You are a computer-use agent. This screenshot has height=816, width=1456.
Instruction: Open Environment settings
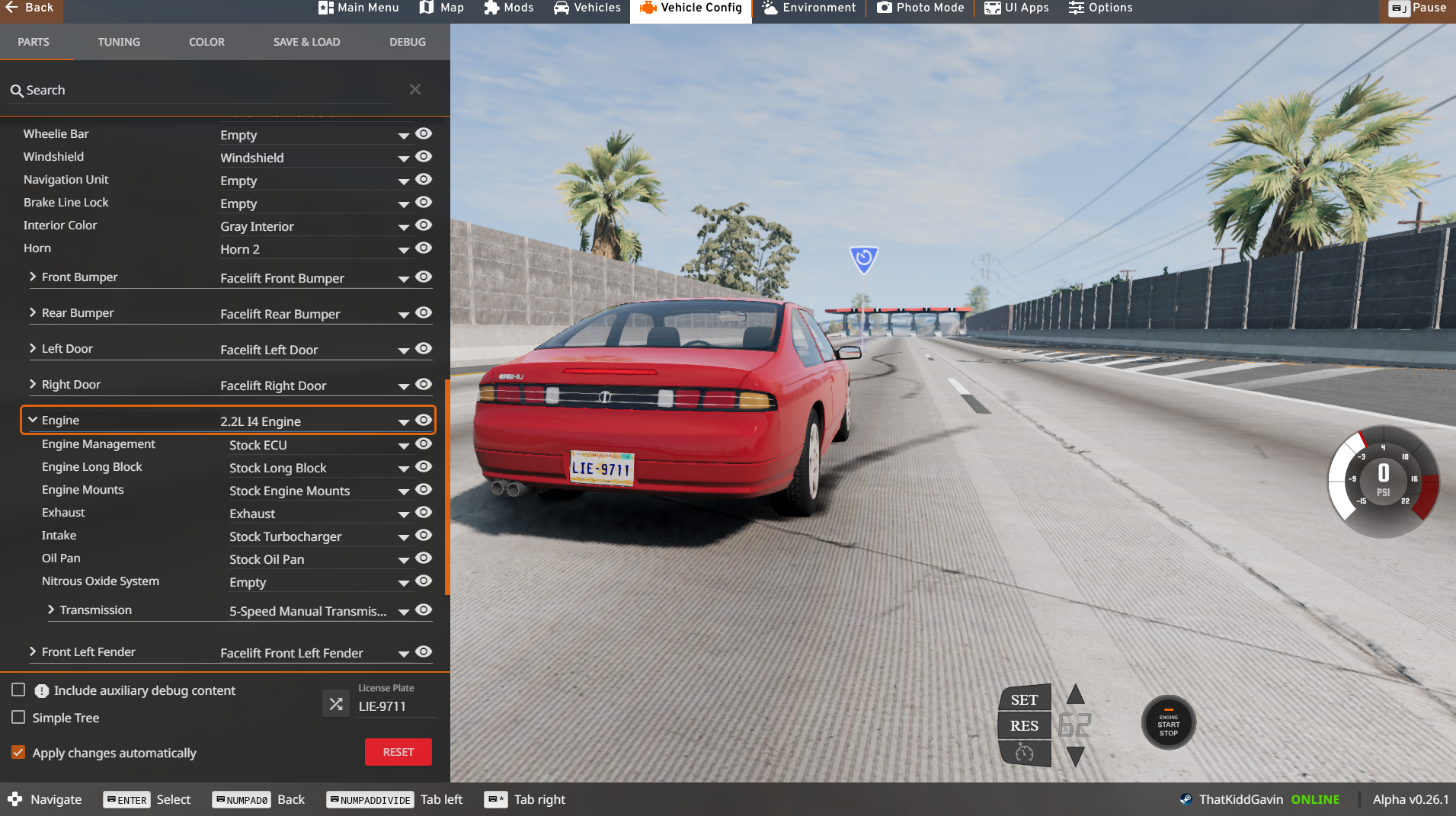(809, 8)
